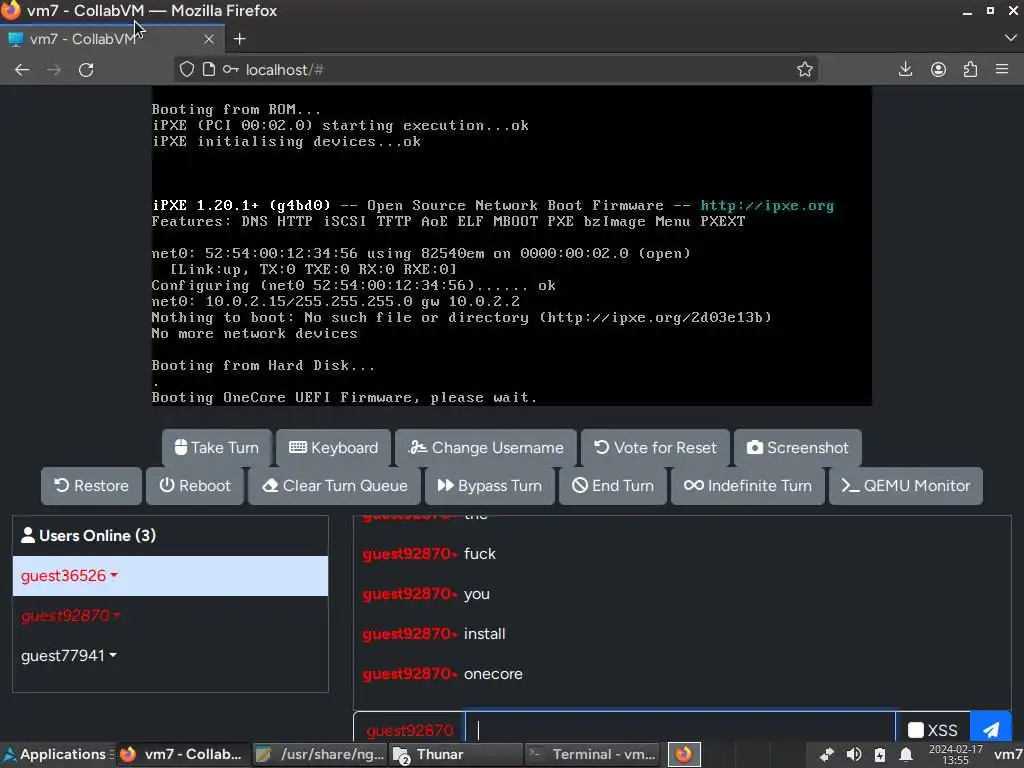Focus the chat message input field

pos(679,729)
